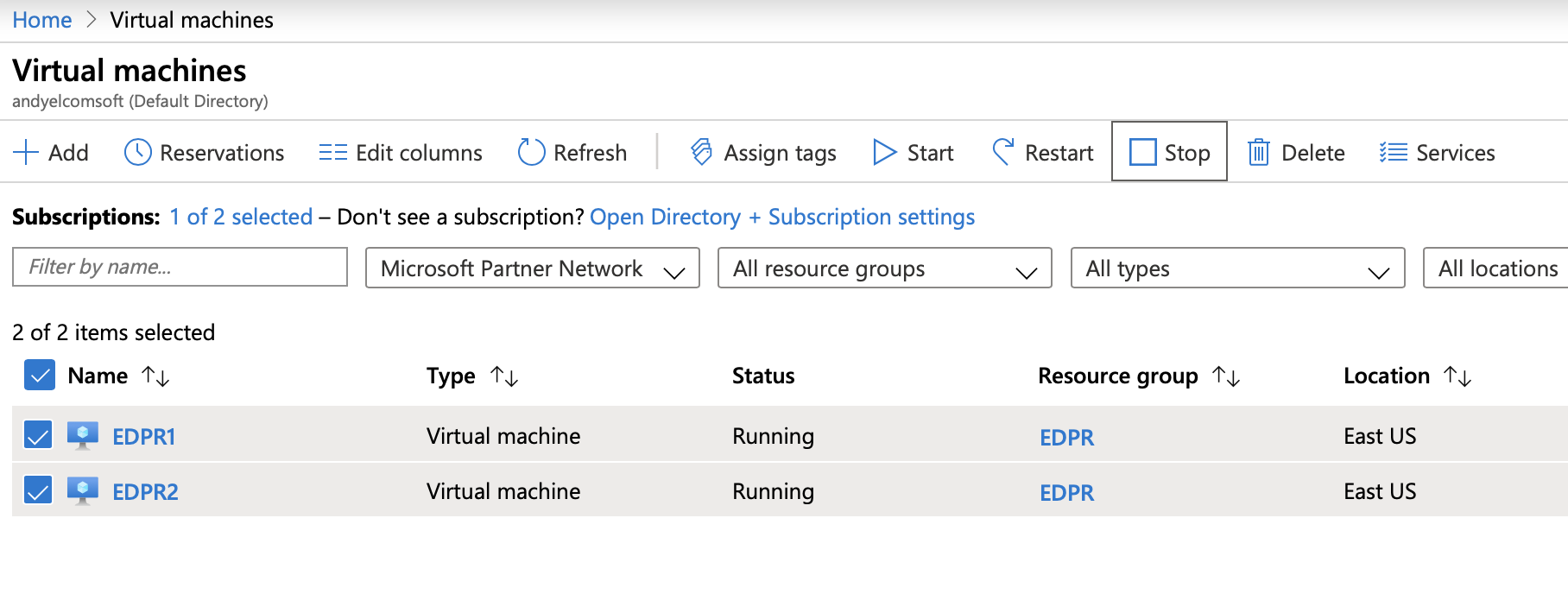Screen dimensions: 1568x613
Task: Click andyelcomsoft (Default Directory) subtitle
Action: tap(140, 101)
